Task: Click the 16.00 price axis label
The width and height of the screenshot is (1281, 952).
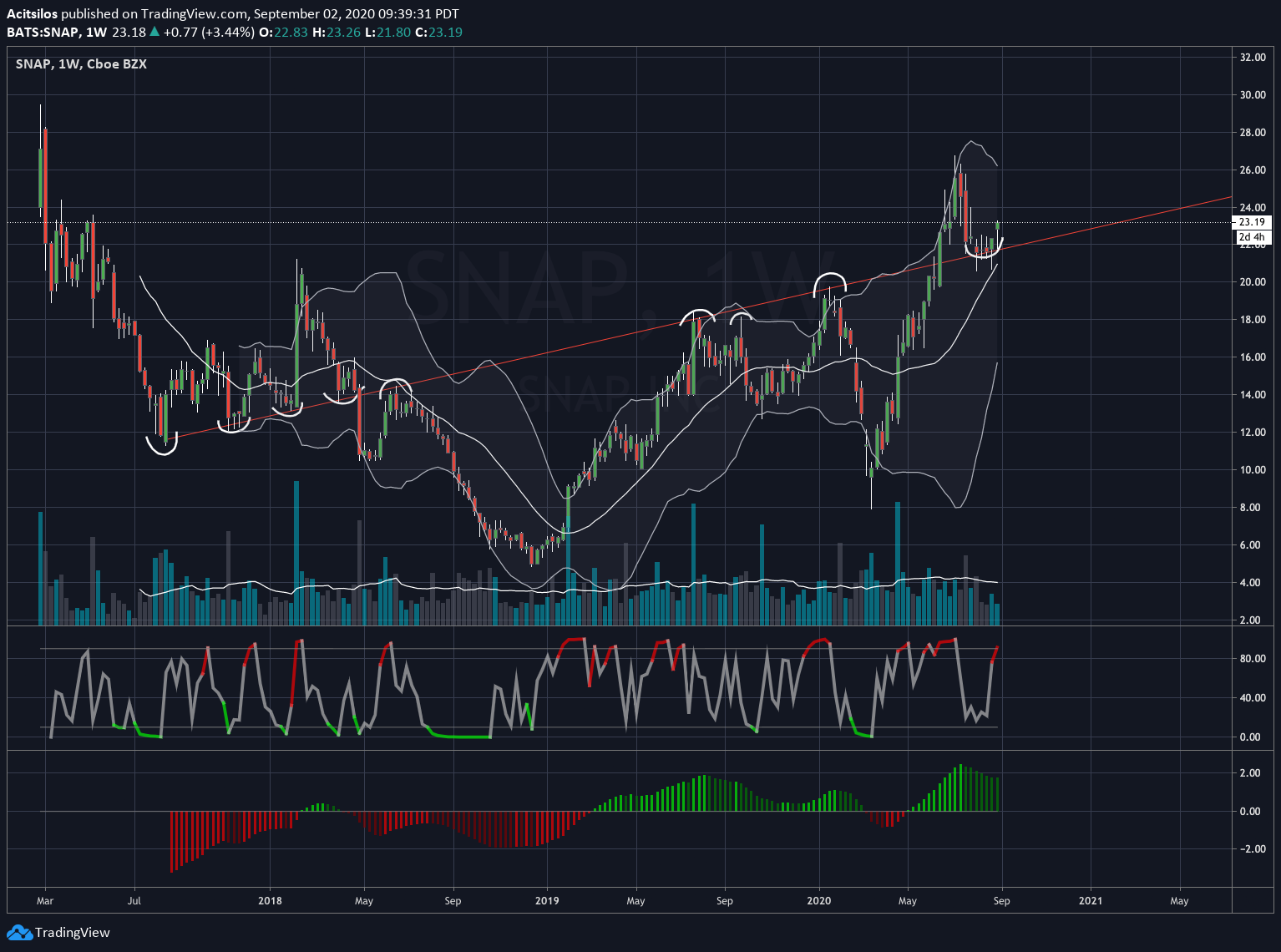Action: tap(1252, 357)
